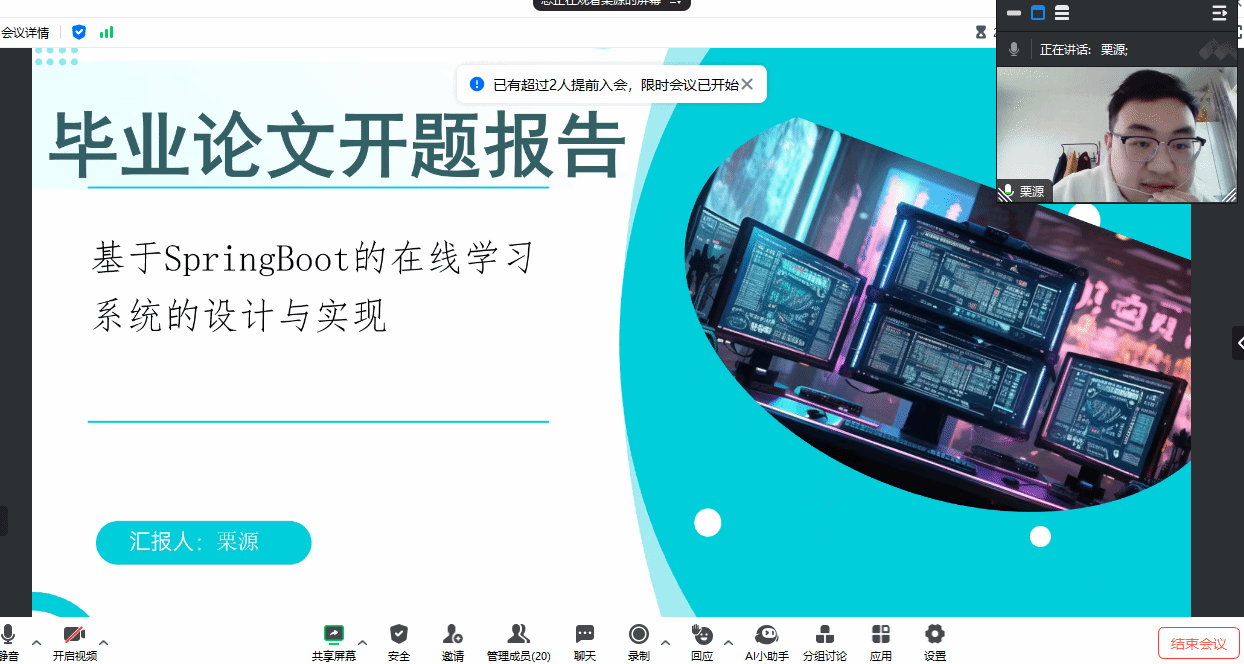
Task: Click the 汇报人: 栗源 presenter label
Action: pos(203,542)
